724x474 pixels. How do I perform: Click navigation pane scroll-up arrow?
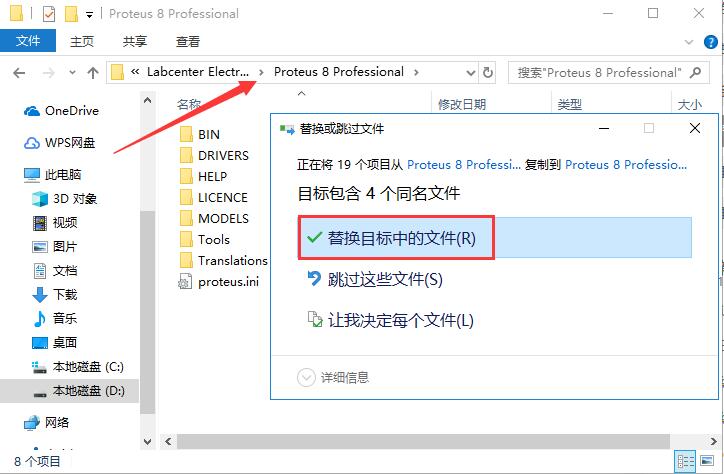click(x=147, y=100)
